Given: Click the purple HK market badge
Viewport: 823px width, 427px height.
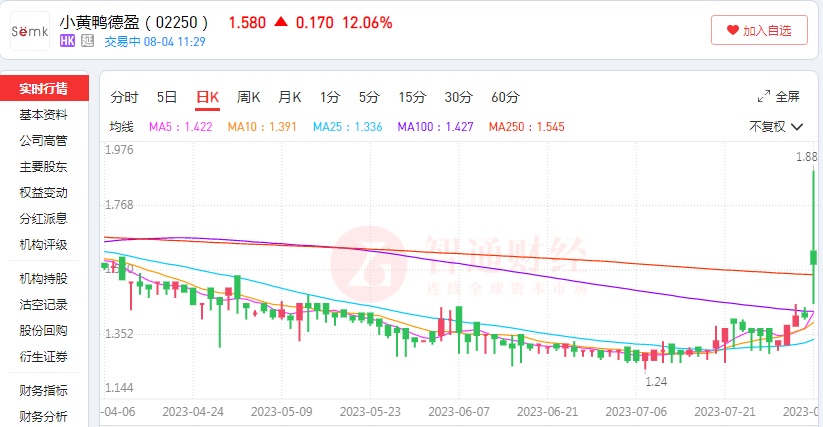Looking at the screenshot, I should click(x=67, y=41).
